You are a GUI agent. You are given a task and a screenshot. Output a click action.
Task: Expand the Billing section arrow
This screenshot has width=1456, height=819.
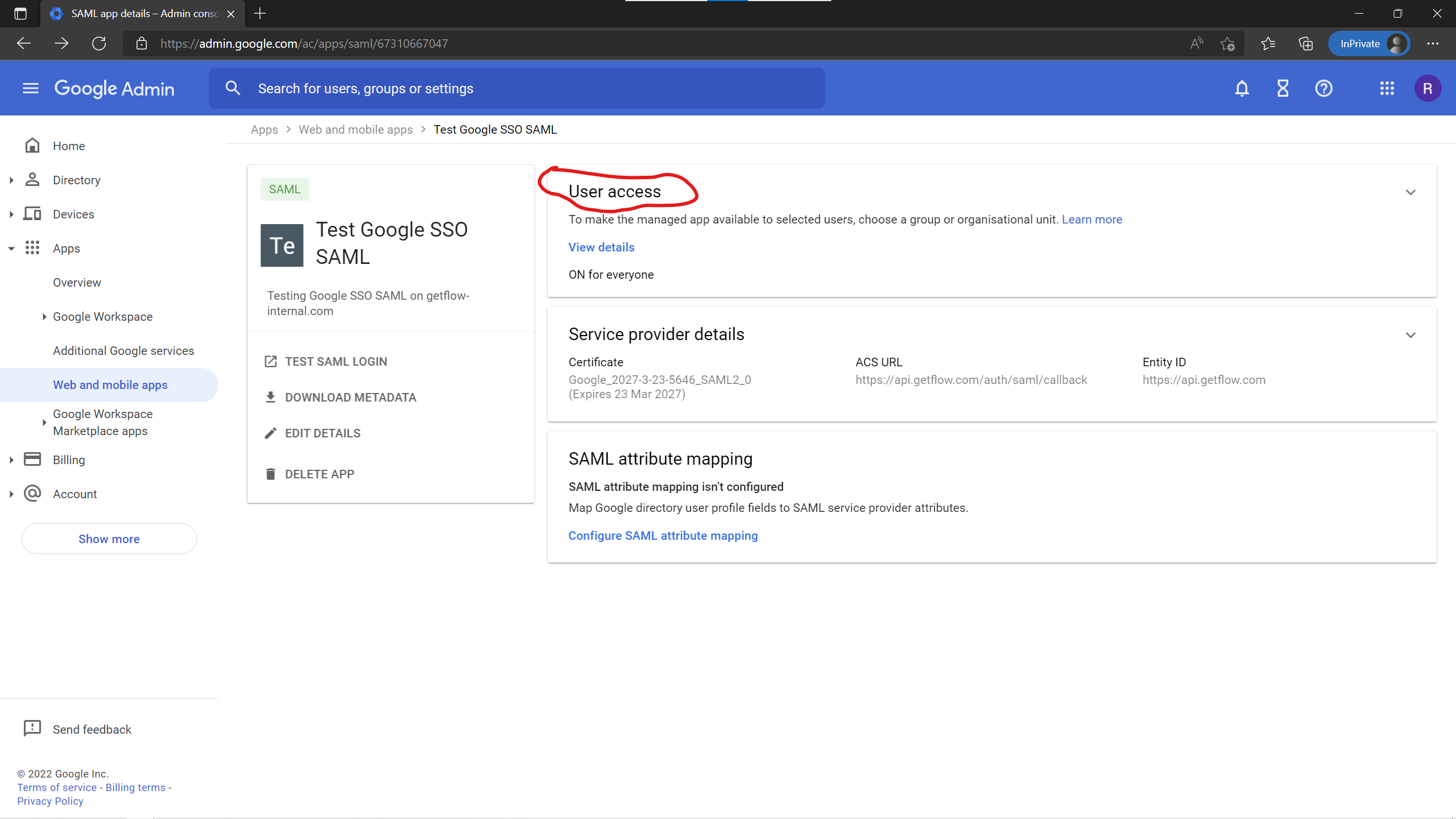11,460
